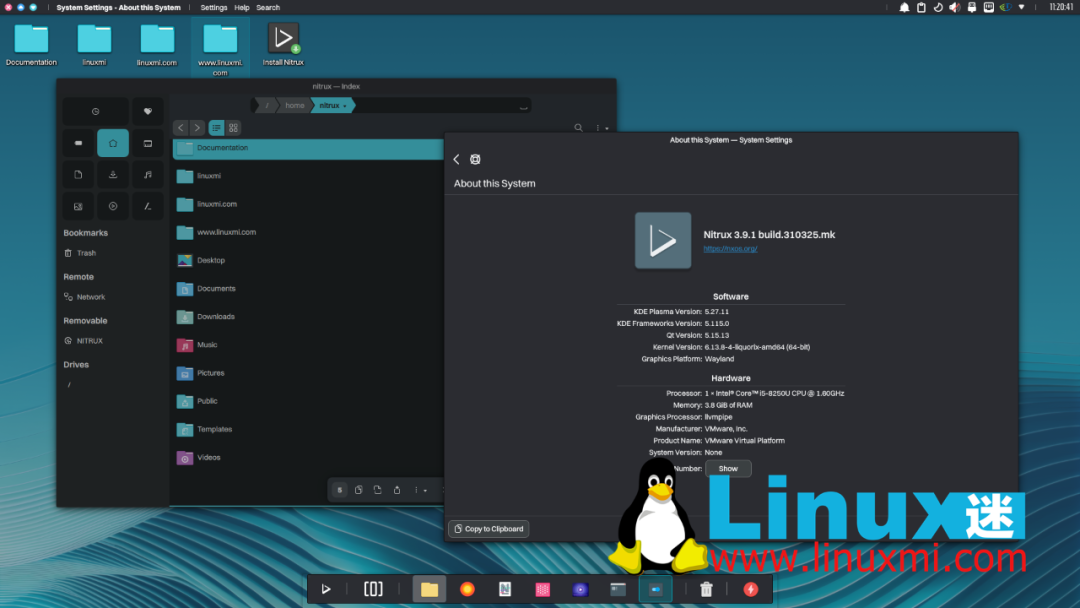Image resolution: width=1080 pixels, height=608 pixels.
Task: Click red lightning power icon in dock
Action: pos(751,589)
